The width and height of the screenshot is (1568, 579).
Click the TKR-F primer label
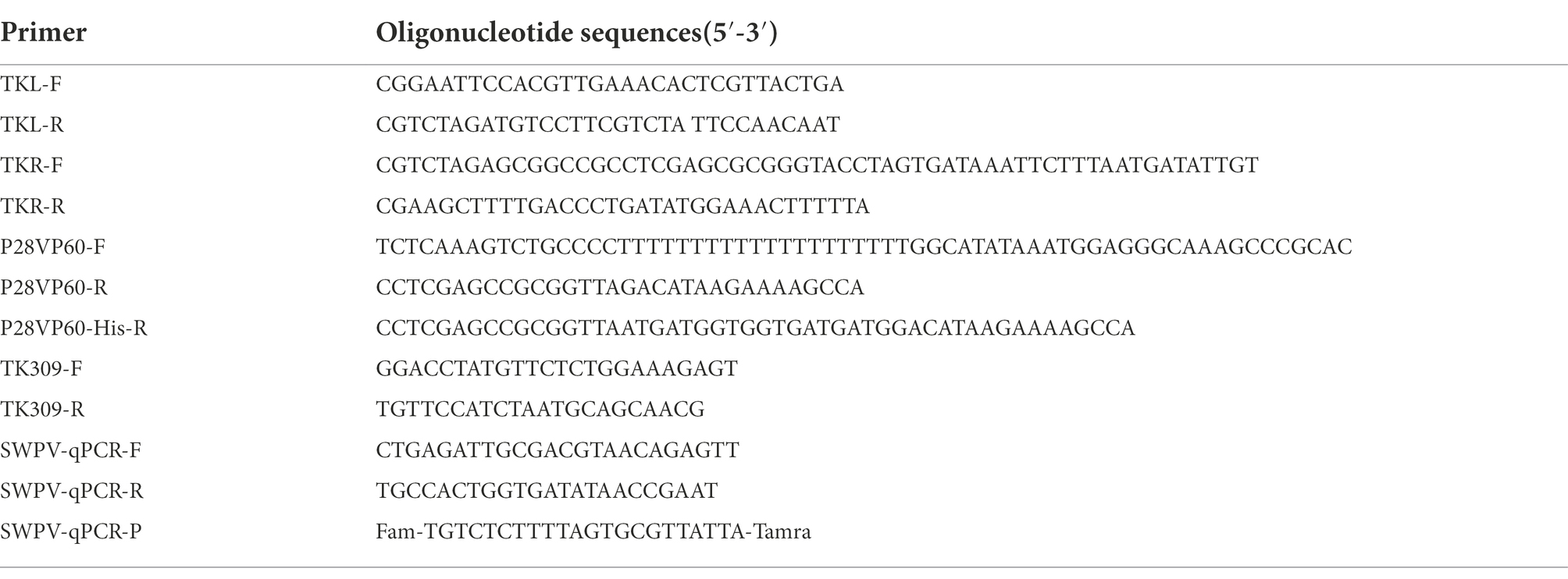[x=32, y=165]
